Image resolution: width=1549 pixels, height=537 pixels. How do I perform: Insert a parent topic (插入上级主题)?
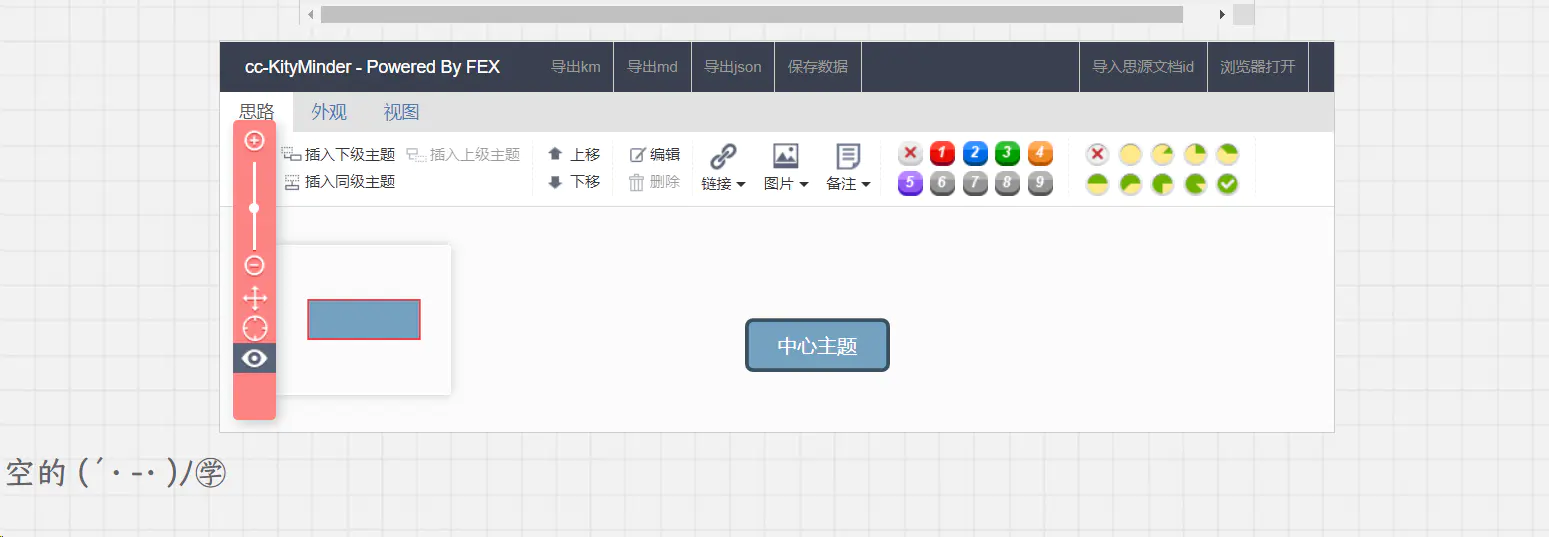tap(463, 155)
